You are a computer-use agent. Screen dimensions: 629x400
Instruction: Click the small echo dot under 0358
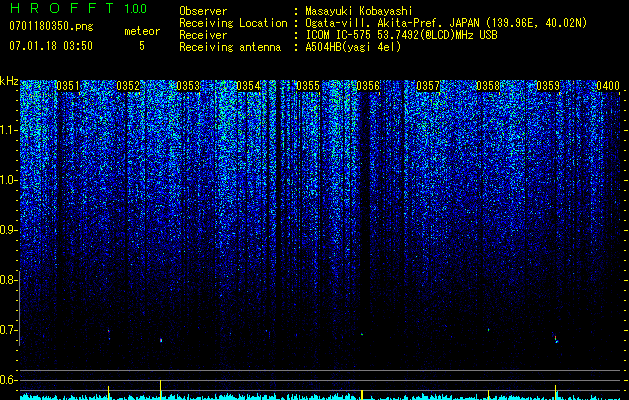(x=488, y=330)
